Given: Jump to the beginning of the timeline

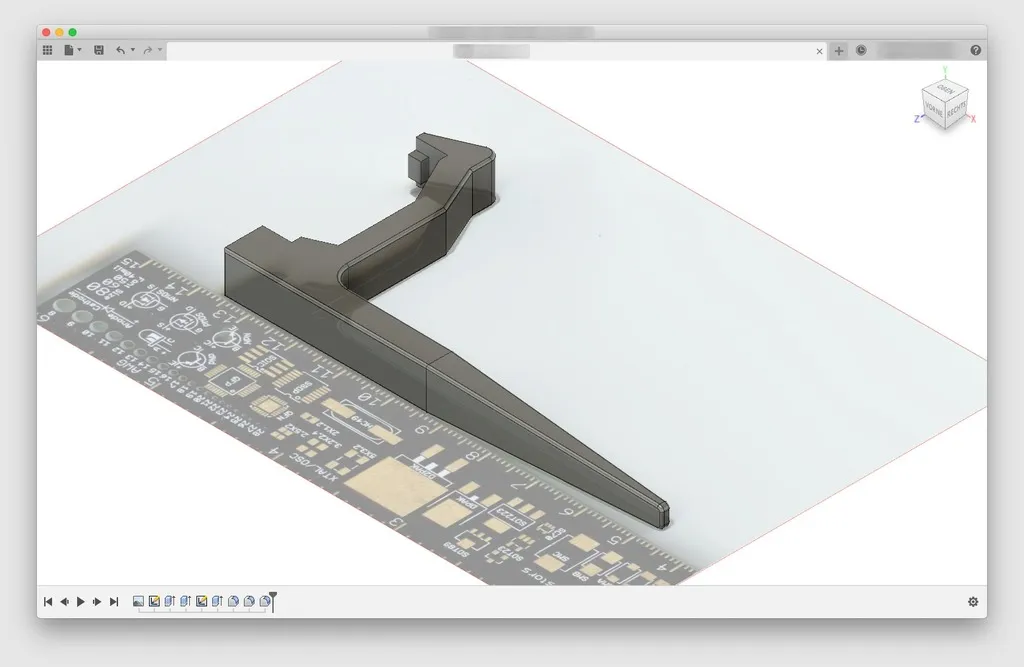Looking at the screenshot, I should pyautogui.click(x=48, y=602).
